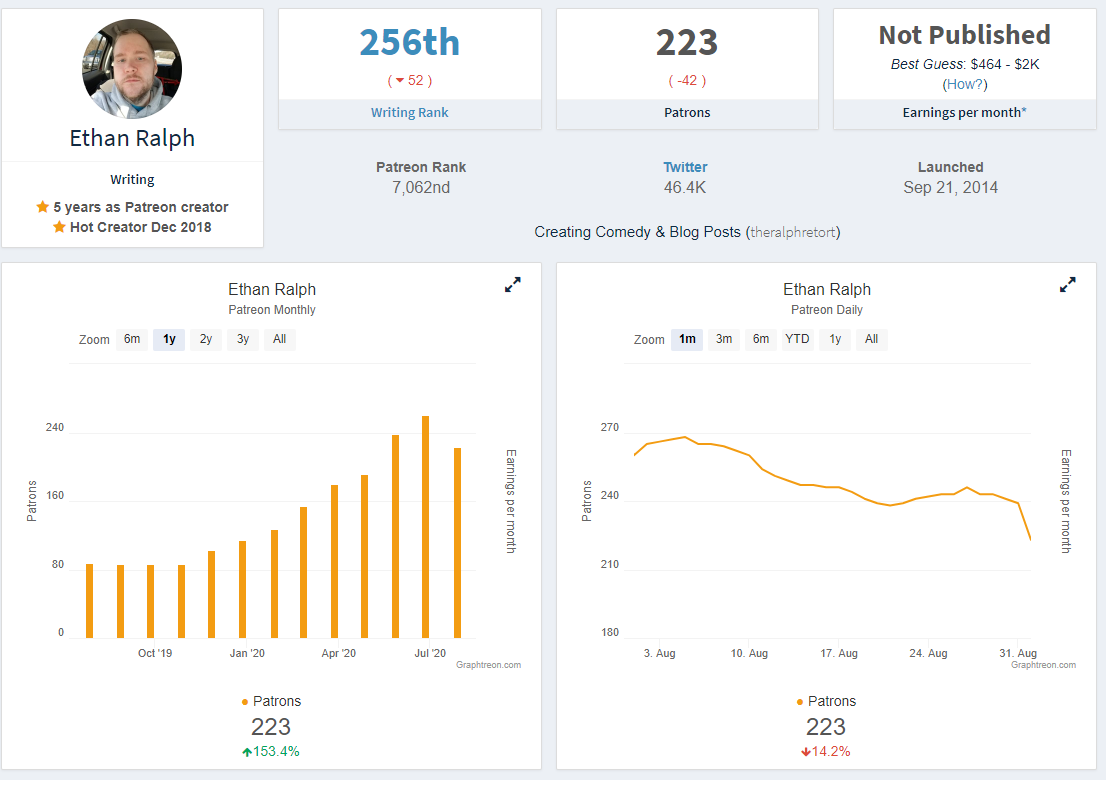Click the Ethan Ralph name heading
Viewport: 1108px width, 786px height.
[132, 139]
